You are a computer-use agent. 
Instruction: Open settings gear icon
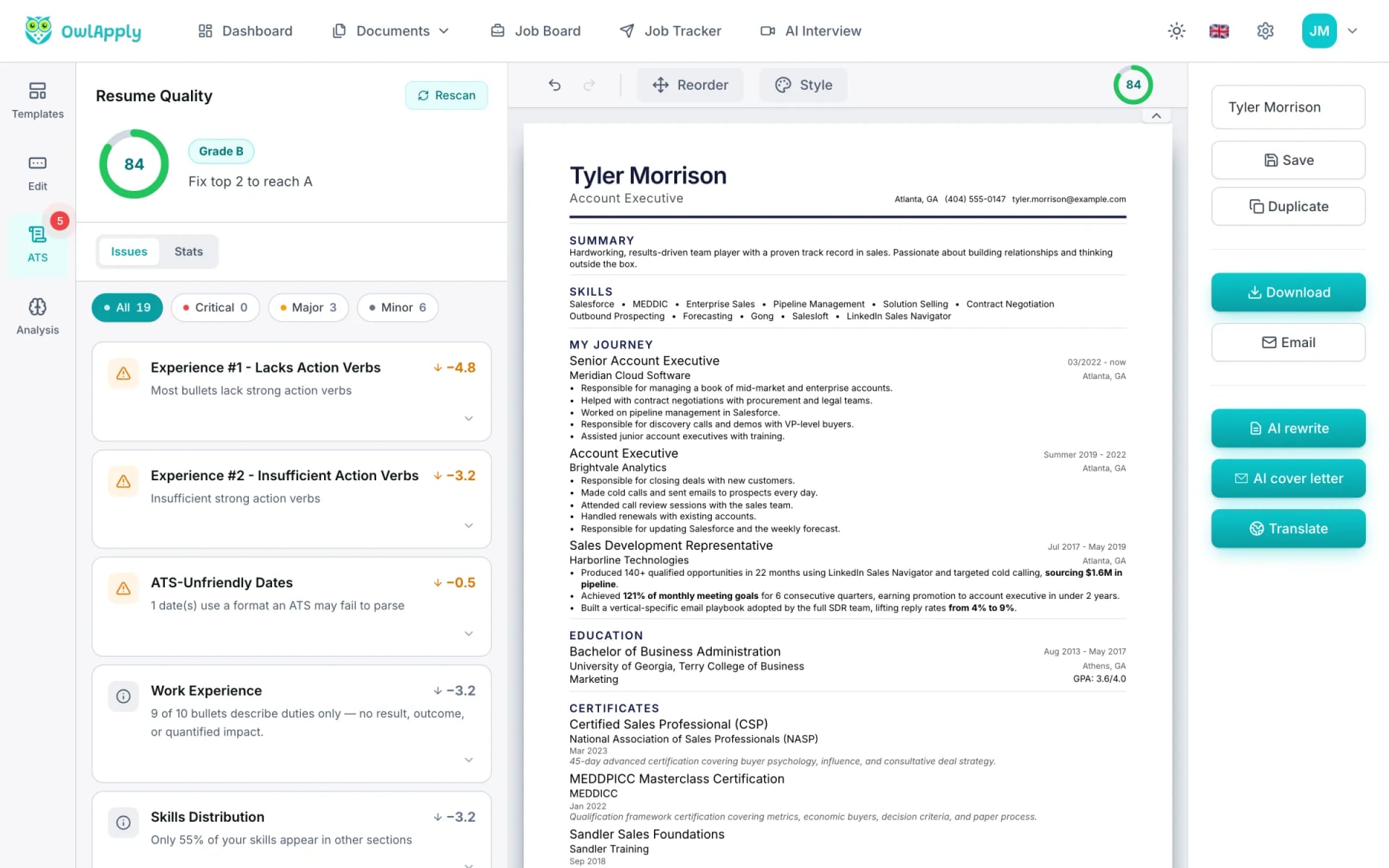coord(1265,31)
